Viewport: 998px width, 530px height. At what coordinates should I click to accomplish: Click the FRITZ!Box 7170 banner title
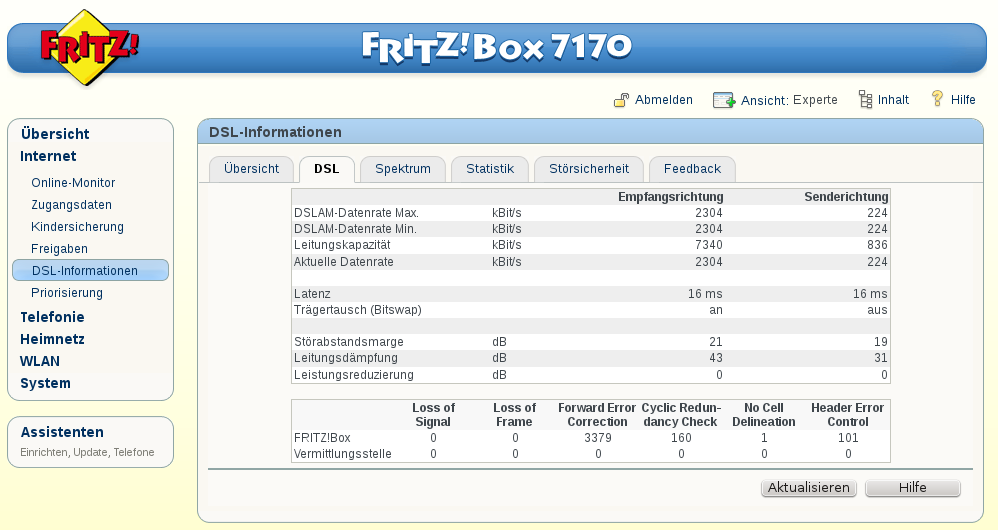point(497,48)
